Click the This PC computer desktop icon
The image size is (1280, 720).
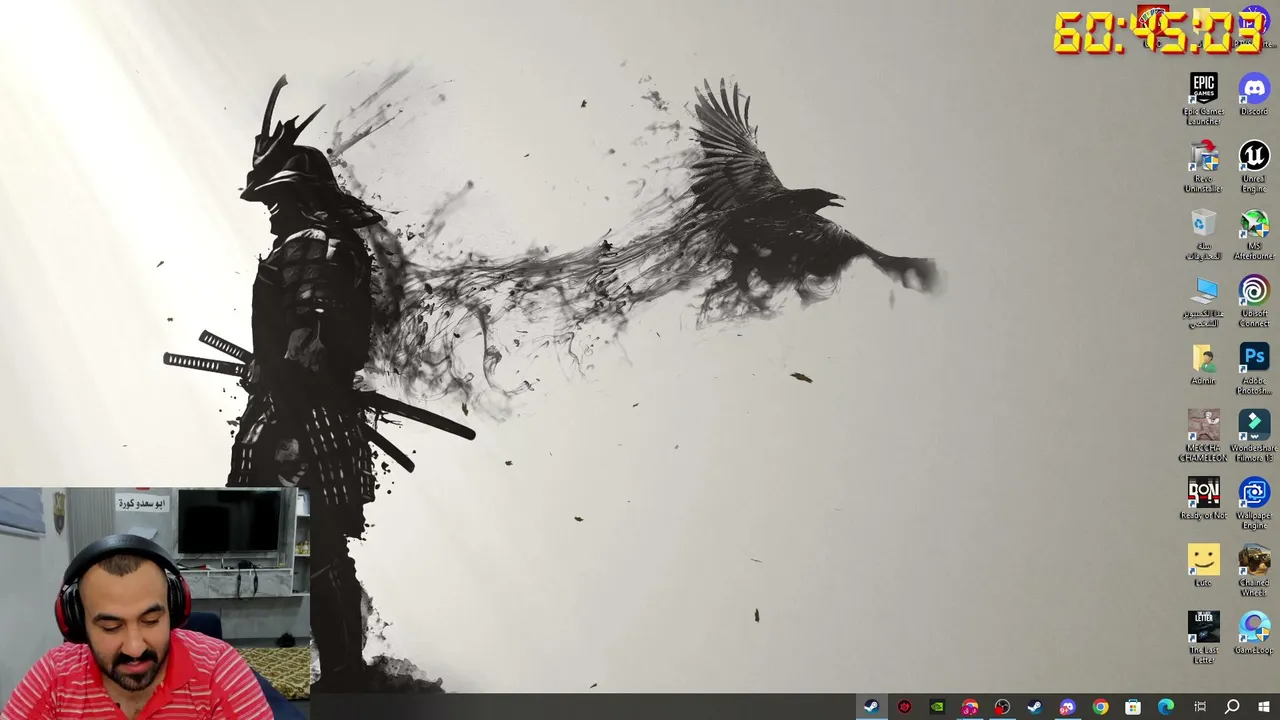pyautogui.click(x=1203, y=301)
